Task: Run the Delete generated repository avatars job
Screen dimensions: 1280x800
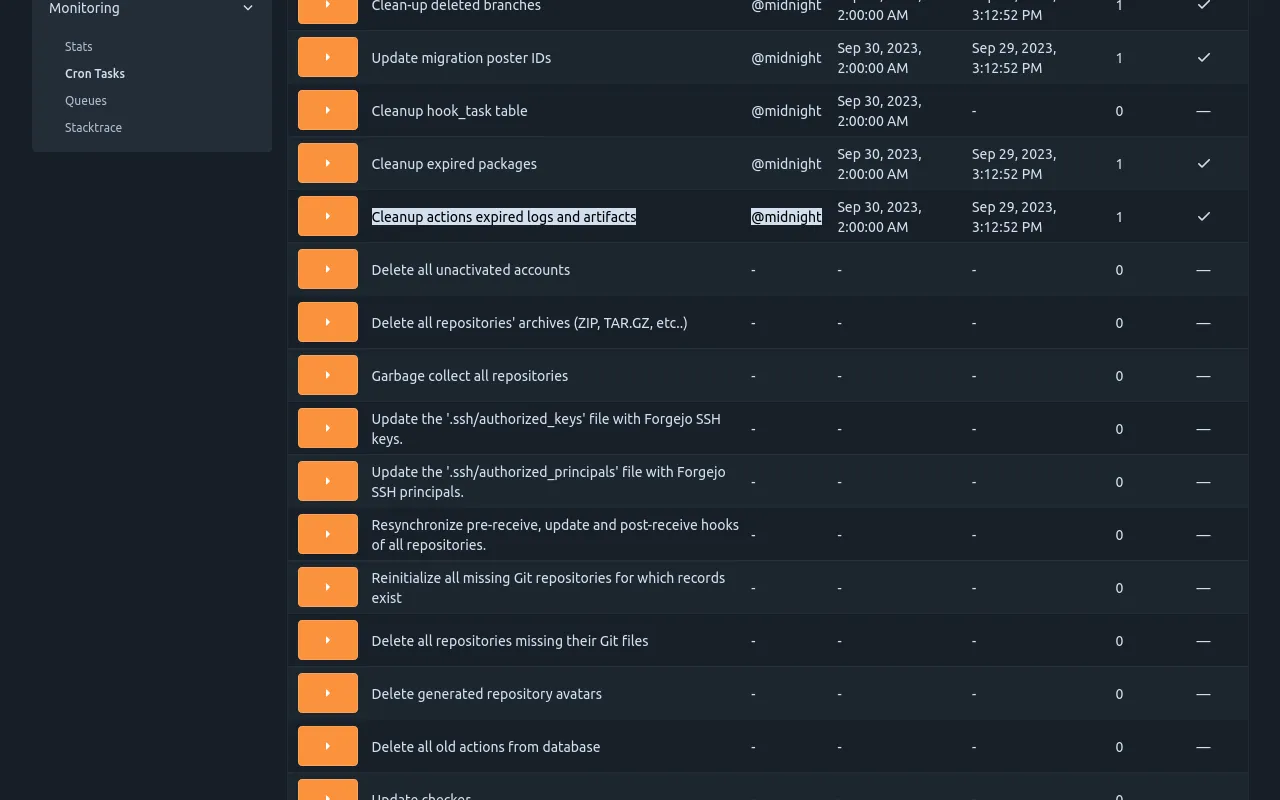Action: point(327,692)
